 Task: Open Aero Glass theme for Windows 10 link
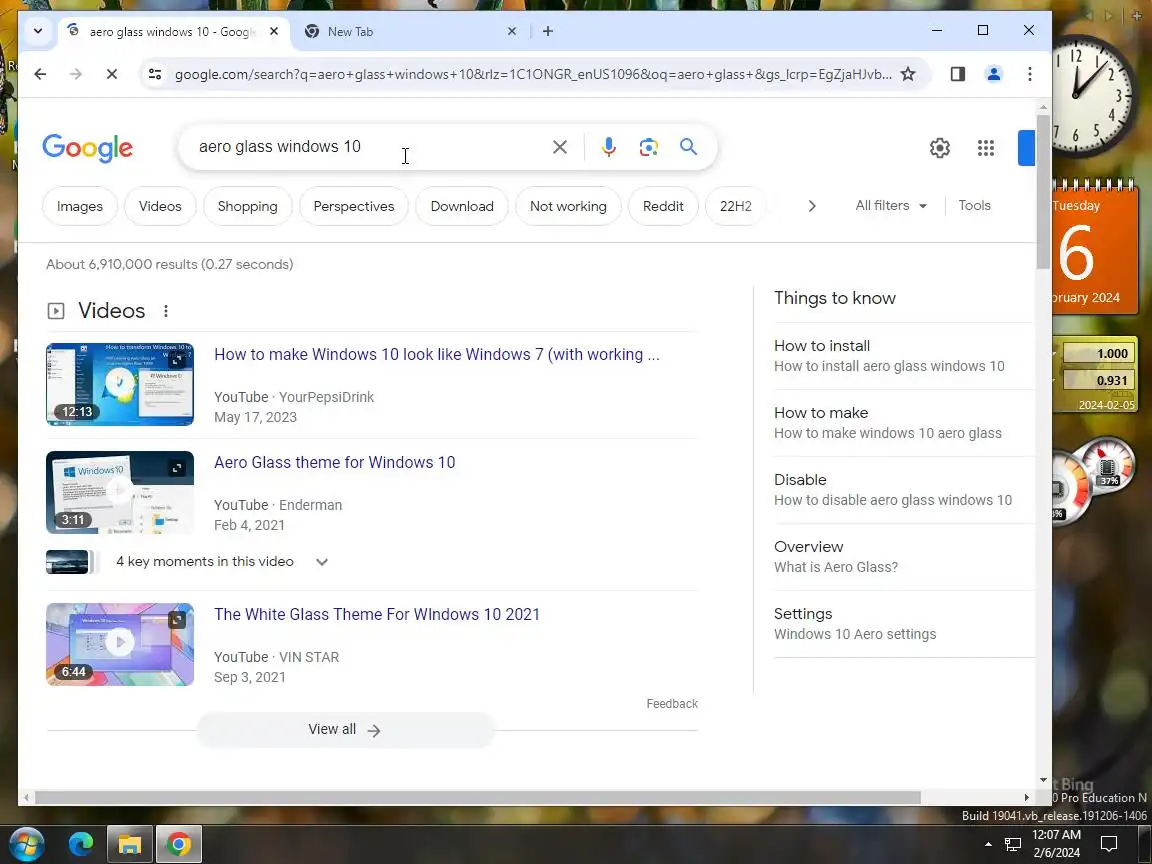point(334,462)
